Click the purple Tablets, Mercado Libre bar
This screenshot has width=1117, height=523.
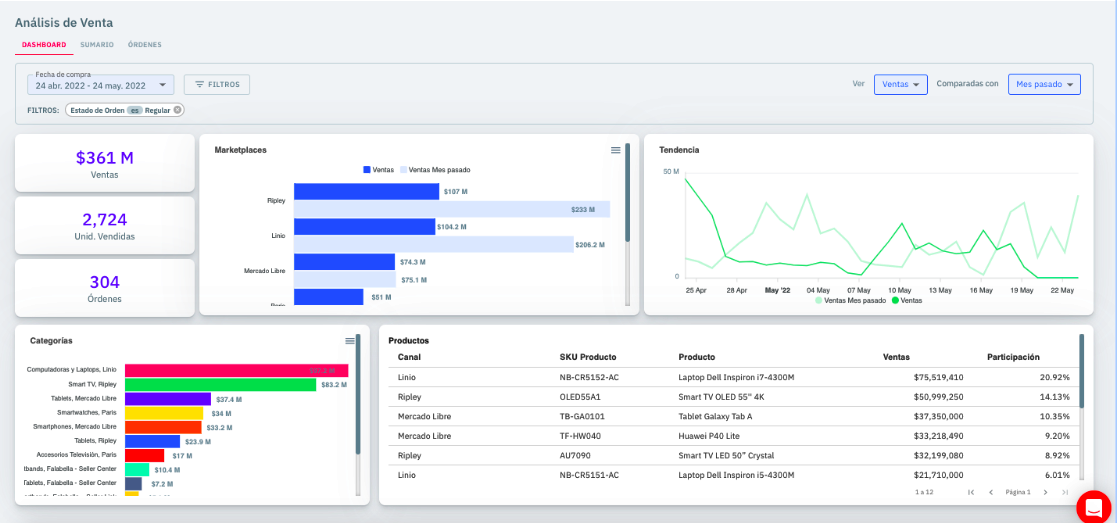168,399
